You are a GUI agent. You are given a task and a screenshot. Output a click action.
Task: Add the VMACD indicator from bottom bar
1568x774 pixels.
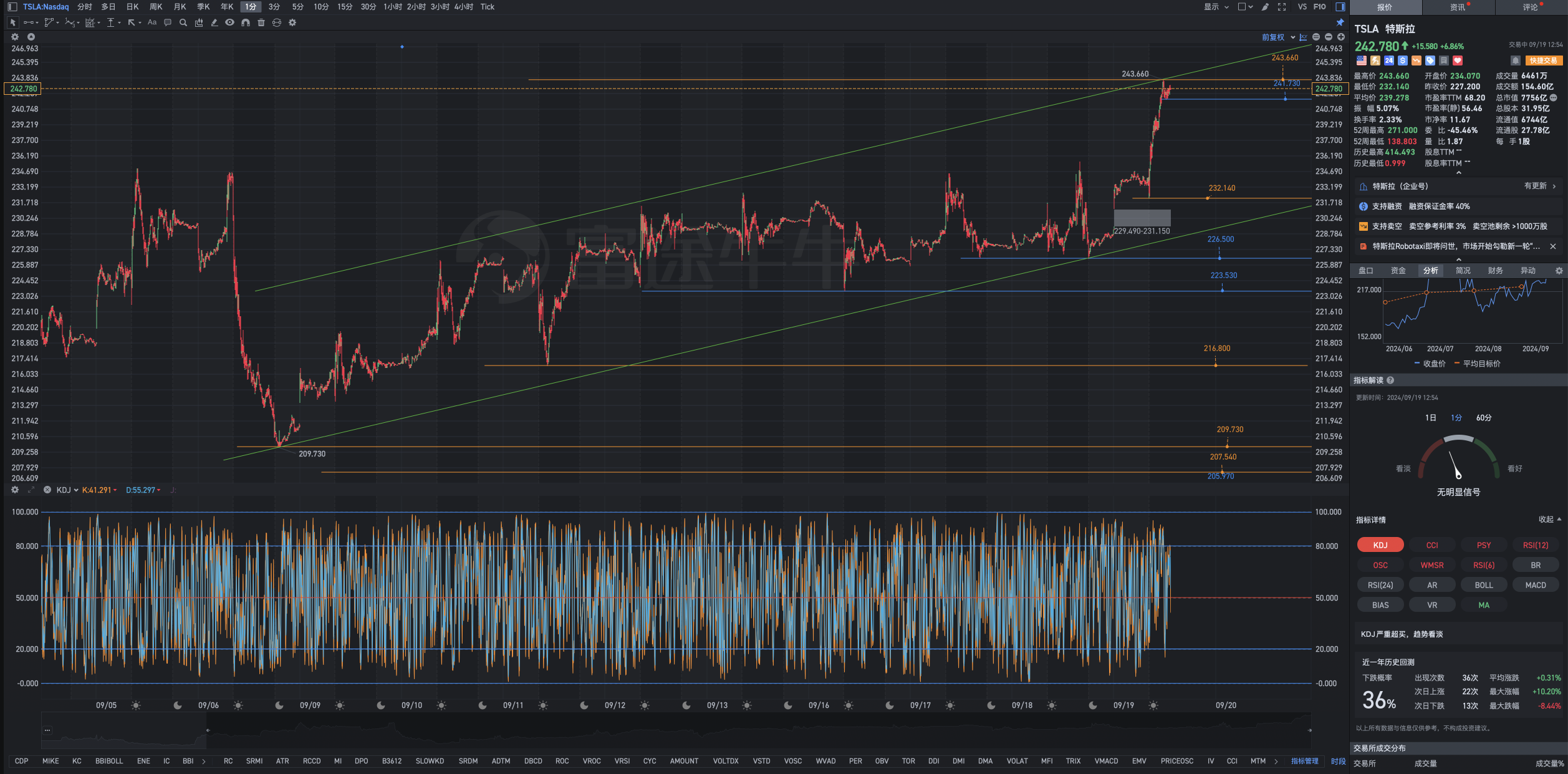pos(1106,761)
